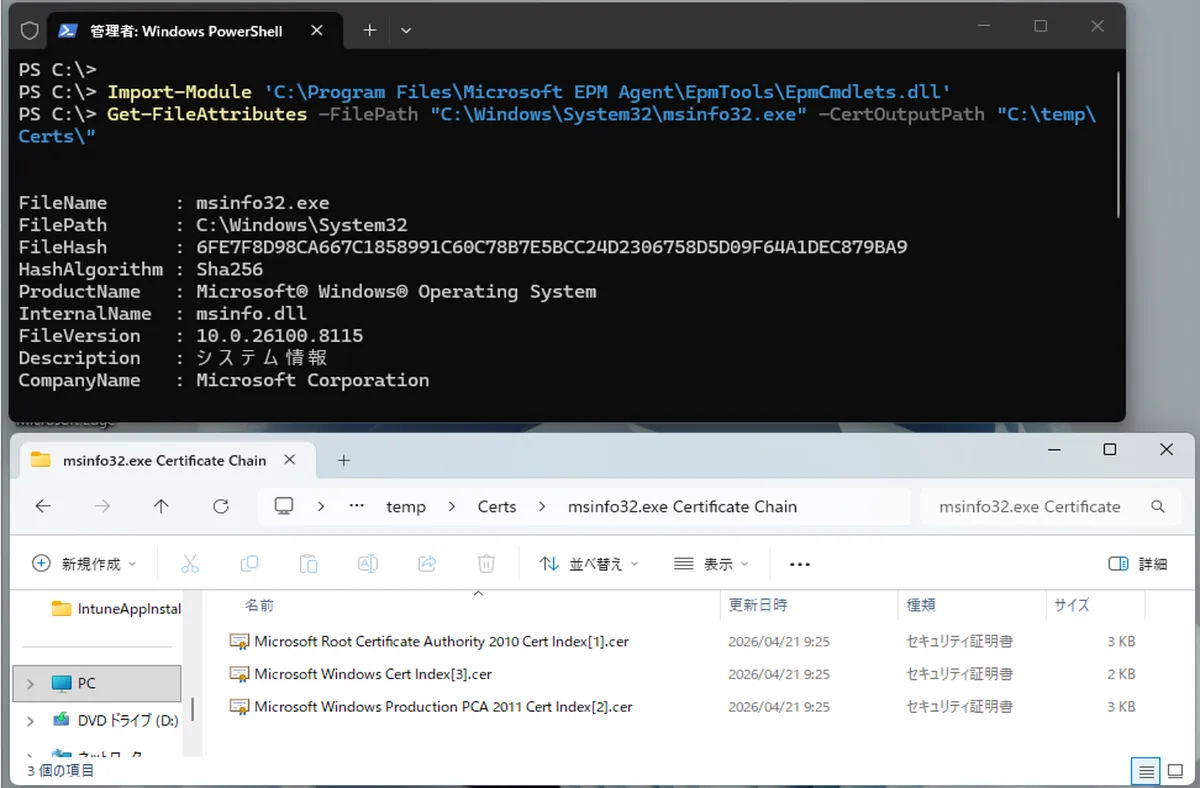
Task: Open the 並べ替え sort dropdown
Action: pyautogui.click(x=589, y=564)
